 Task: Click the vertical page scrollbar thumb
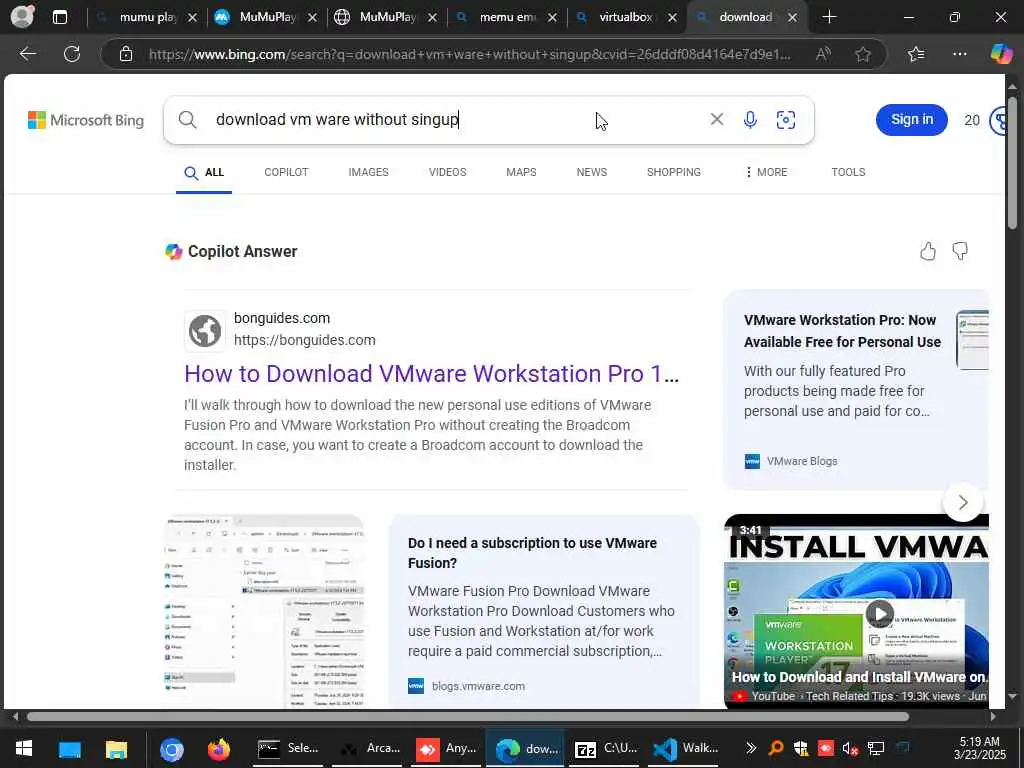coord(1012,163)
